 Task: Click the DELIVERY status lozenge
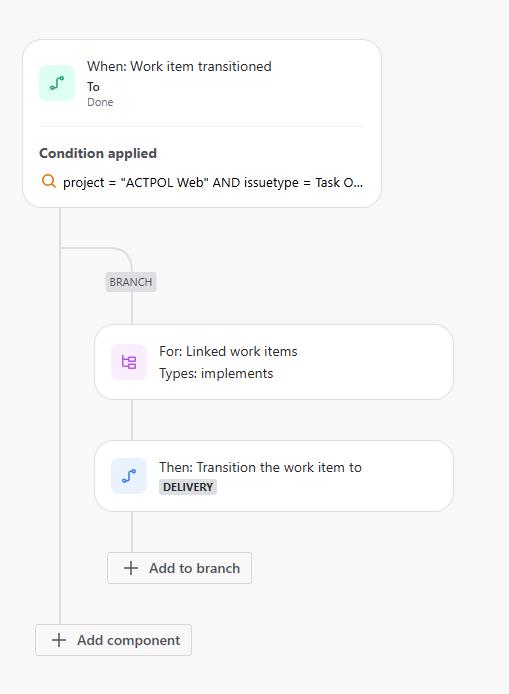tap(188, 487)
